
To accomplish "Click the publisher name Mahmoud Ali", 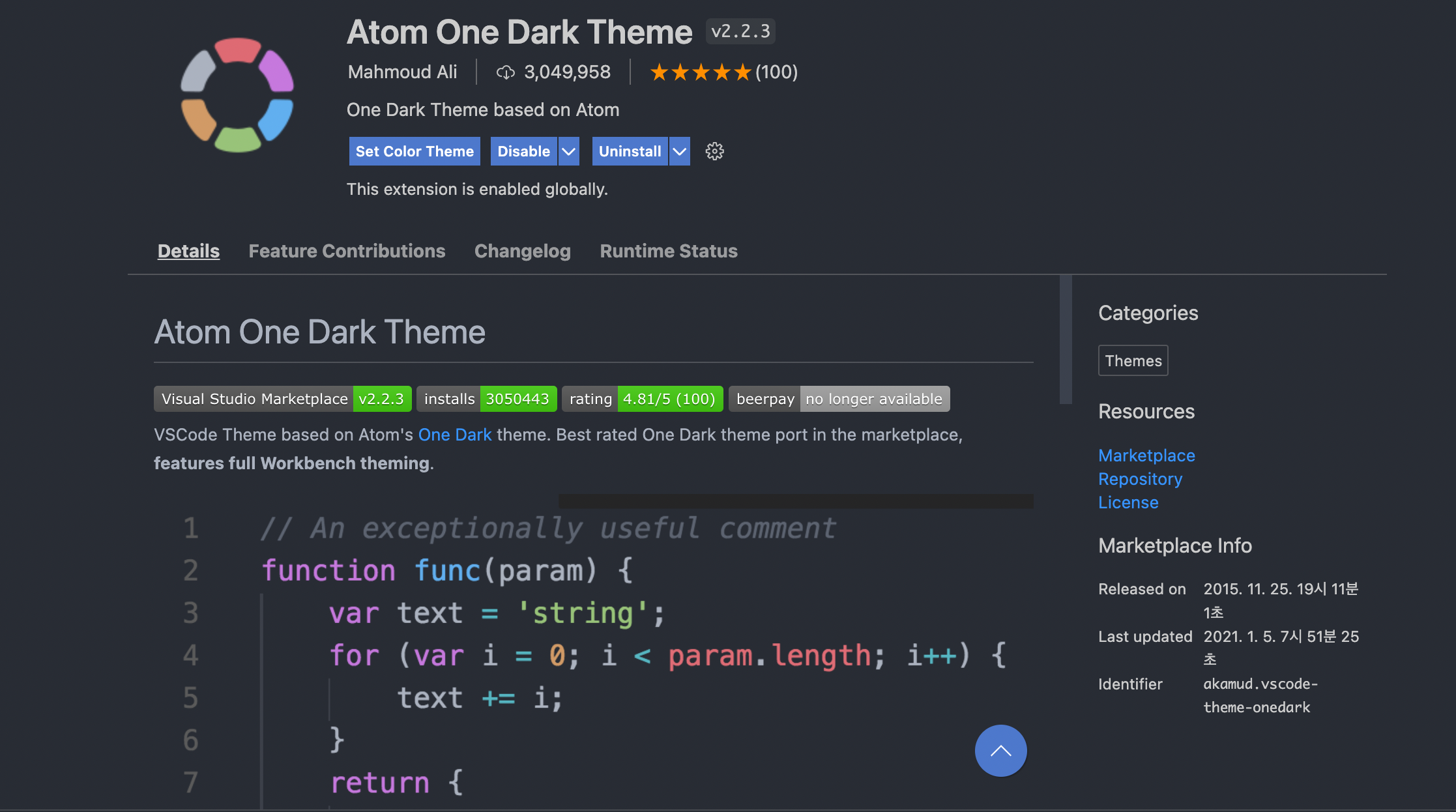I will tap(402, 72).
